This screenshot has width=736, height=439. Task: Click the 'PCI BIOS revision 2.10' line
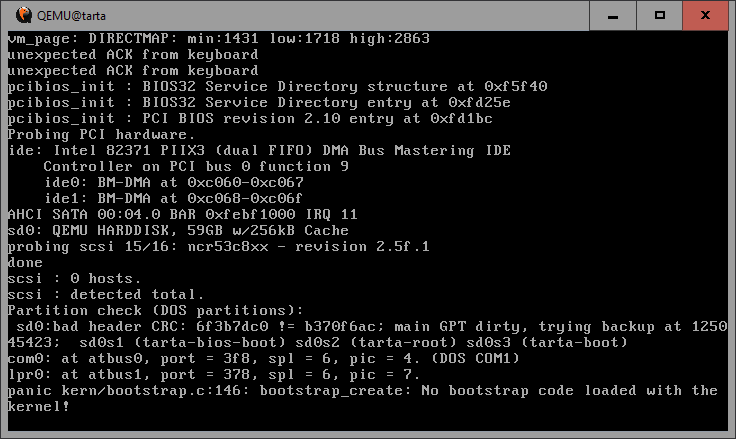(250, 118)
